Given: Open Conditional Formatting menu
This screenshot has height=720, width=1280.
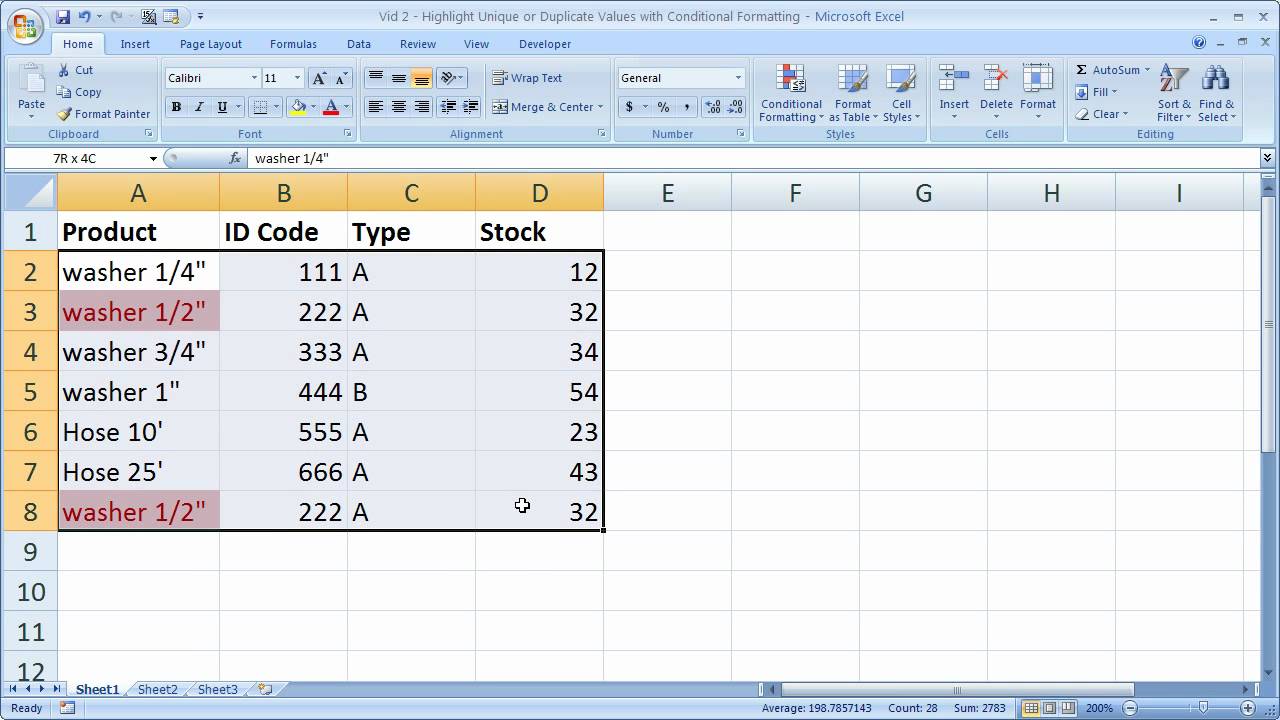Looking at the screenshot, I should pos(791,93).
